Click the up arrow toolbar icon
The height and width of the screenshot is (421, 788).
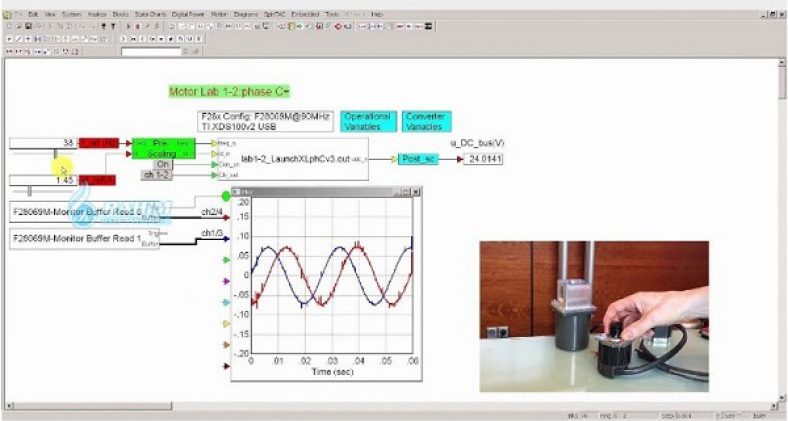tap(104, 26)
